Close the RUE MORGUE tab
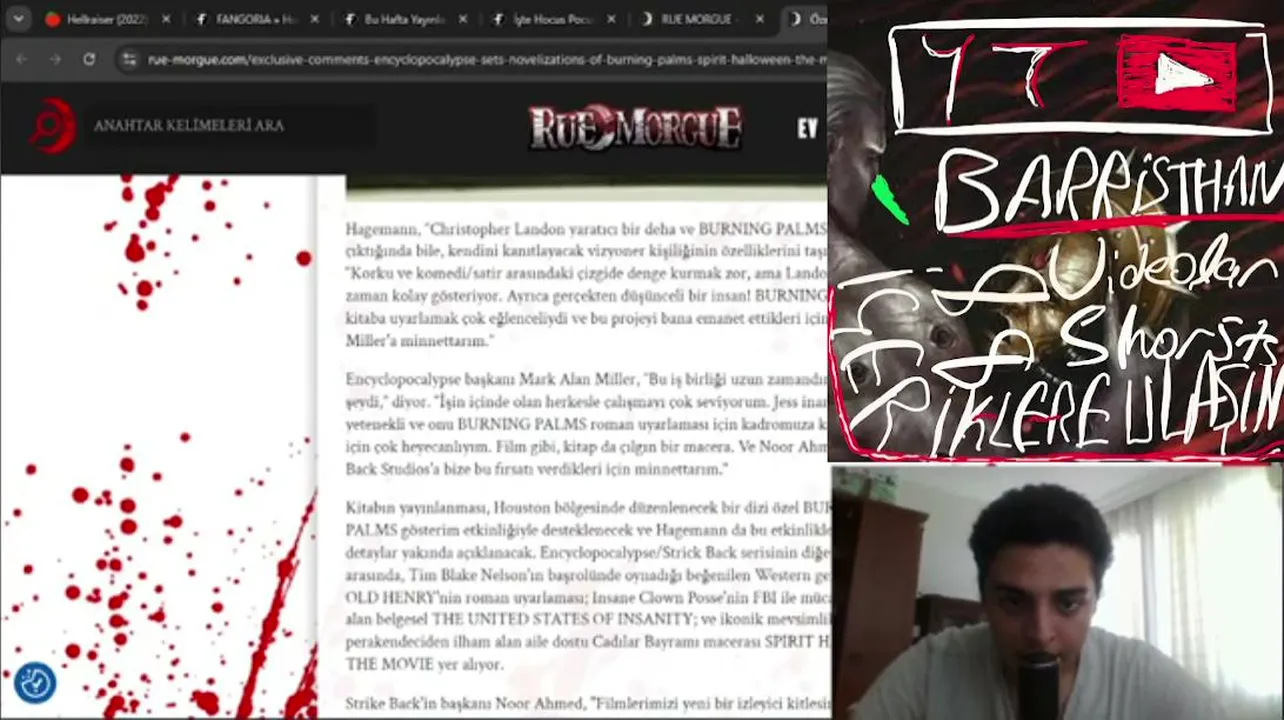The width and height of the screenshot is (1284, 720). coord(760,19)
